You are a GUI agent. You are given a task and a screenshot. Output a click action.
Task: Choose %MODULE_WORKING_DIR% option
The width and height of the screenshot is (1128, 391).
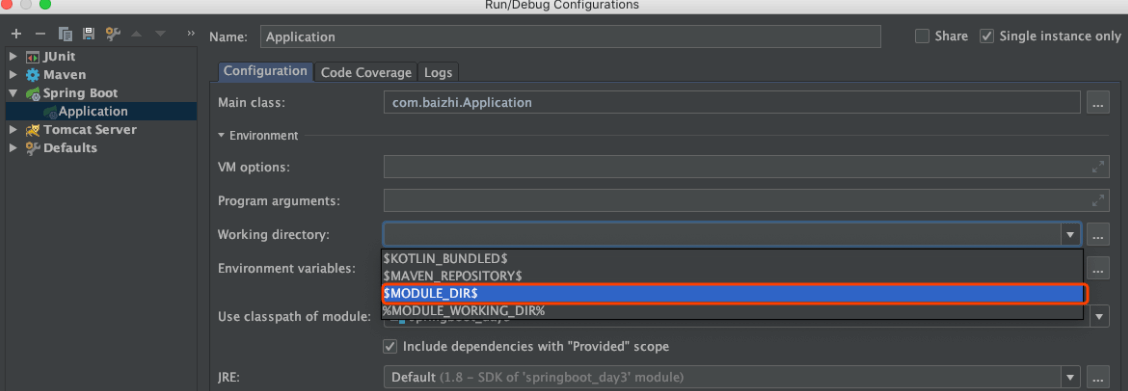[732, 311]
